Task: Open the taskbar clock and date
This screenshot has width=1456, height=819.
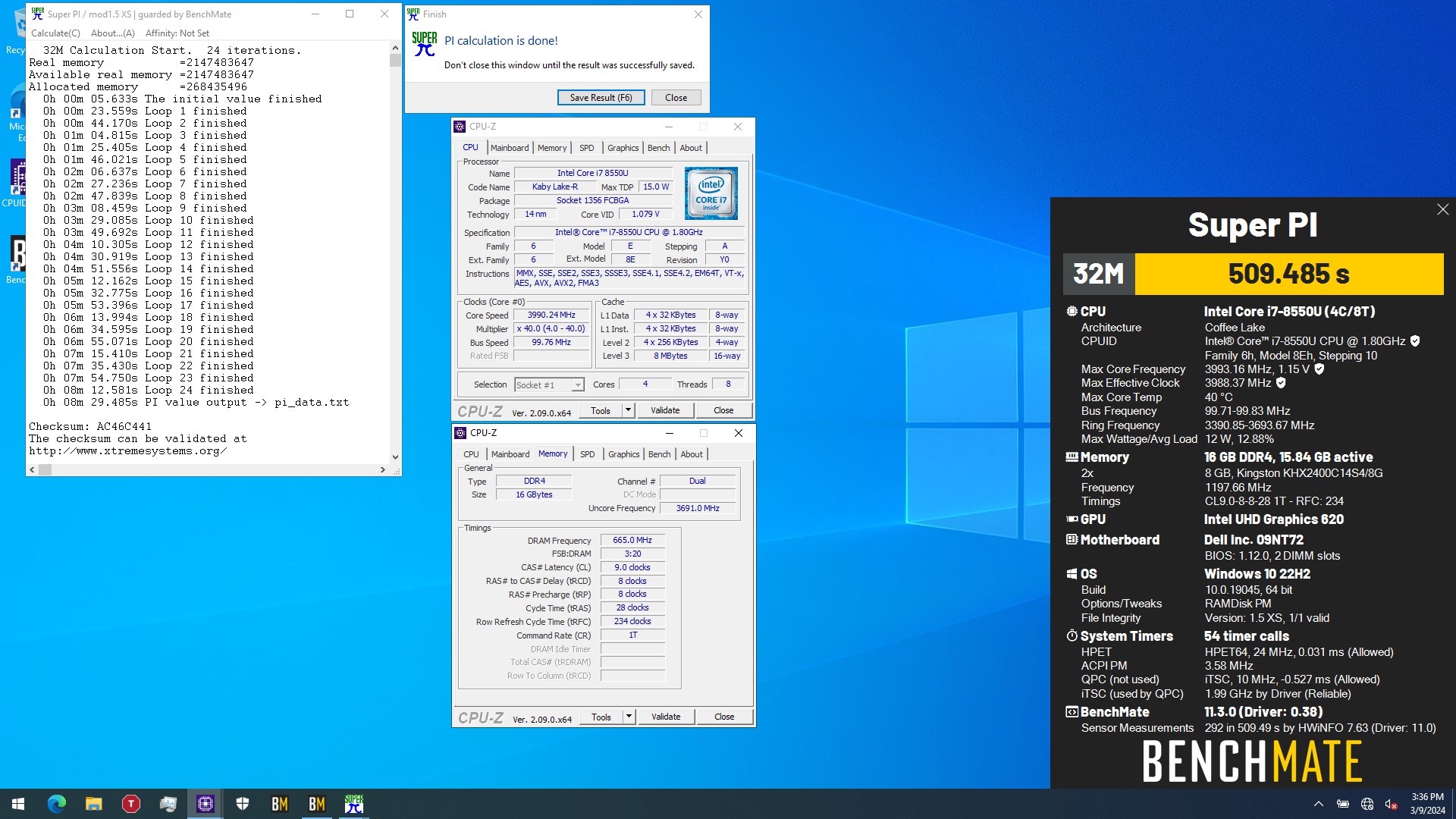Action: [1427, 804]
